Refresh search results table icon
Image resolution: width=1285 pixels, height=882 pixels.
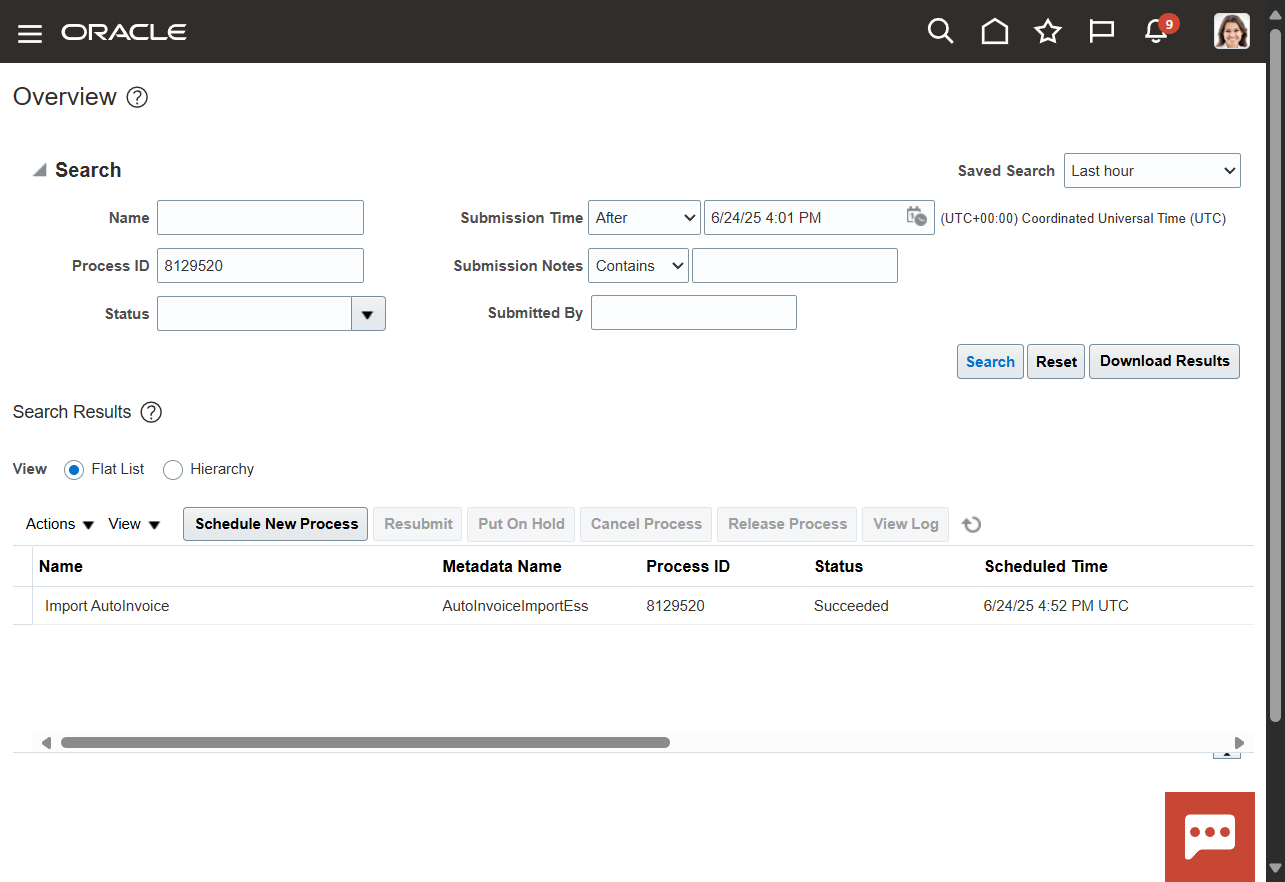coord(972,524)
